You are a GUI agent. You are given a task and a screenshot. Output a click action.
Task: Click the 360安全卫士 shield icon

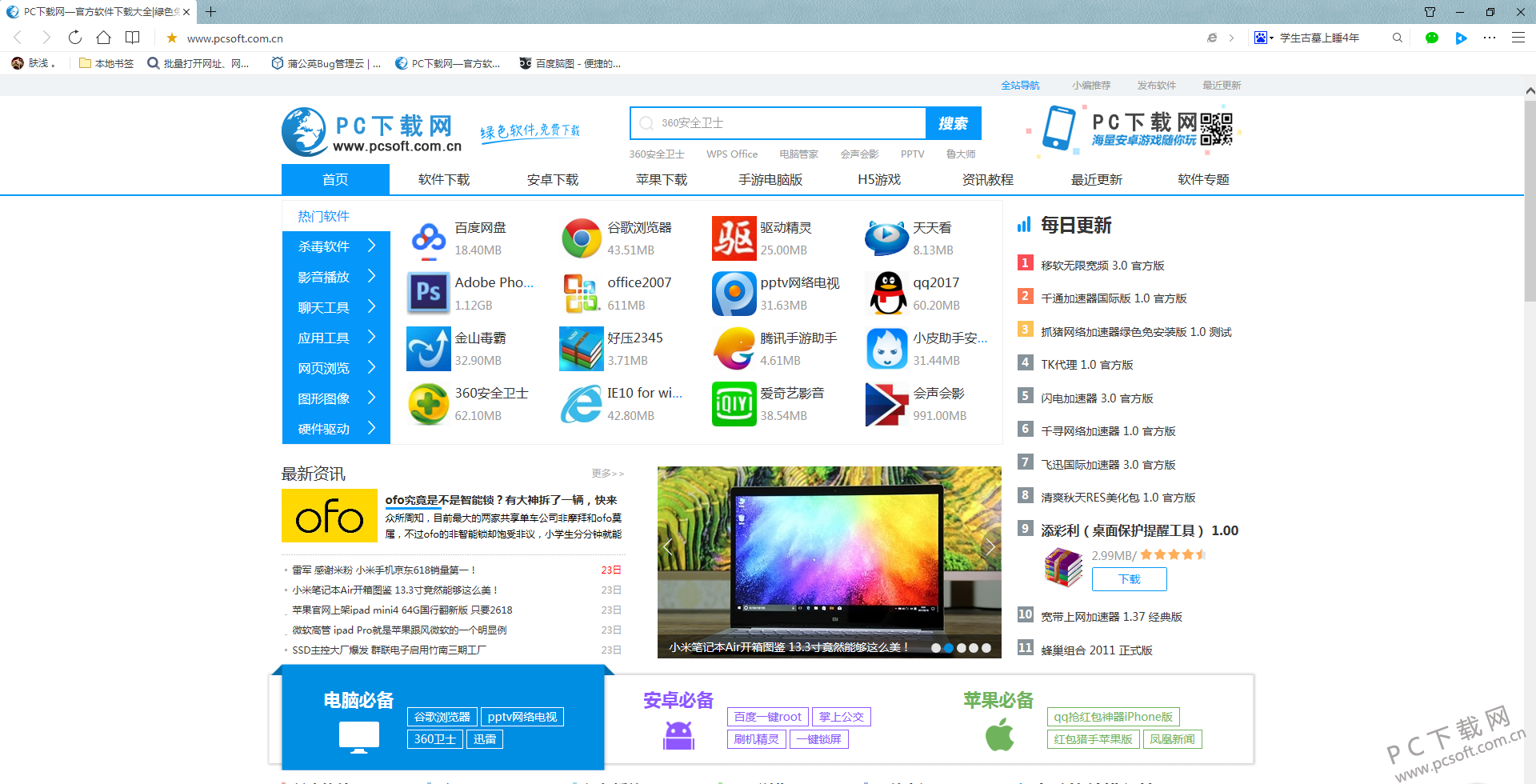(x=428, y=404)
